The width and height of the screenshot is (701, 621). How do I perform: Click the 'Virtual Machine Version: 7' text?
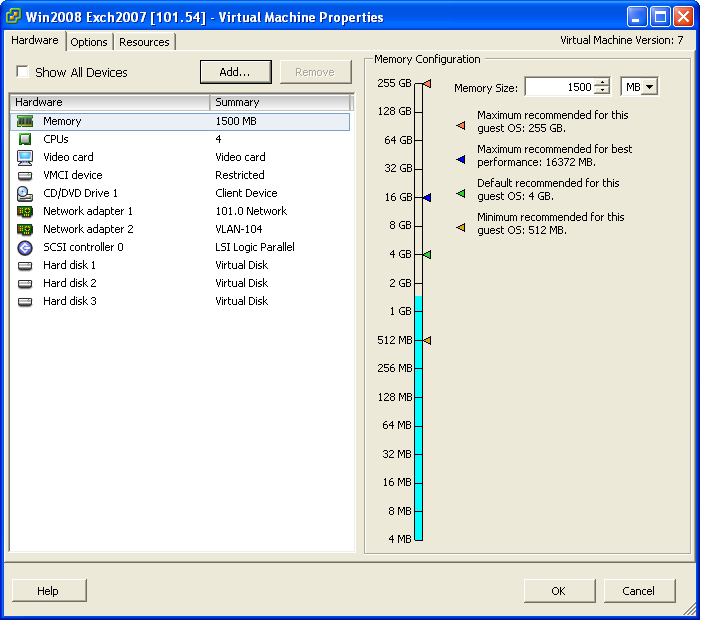click(x=621, y=40)
